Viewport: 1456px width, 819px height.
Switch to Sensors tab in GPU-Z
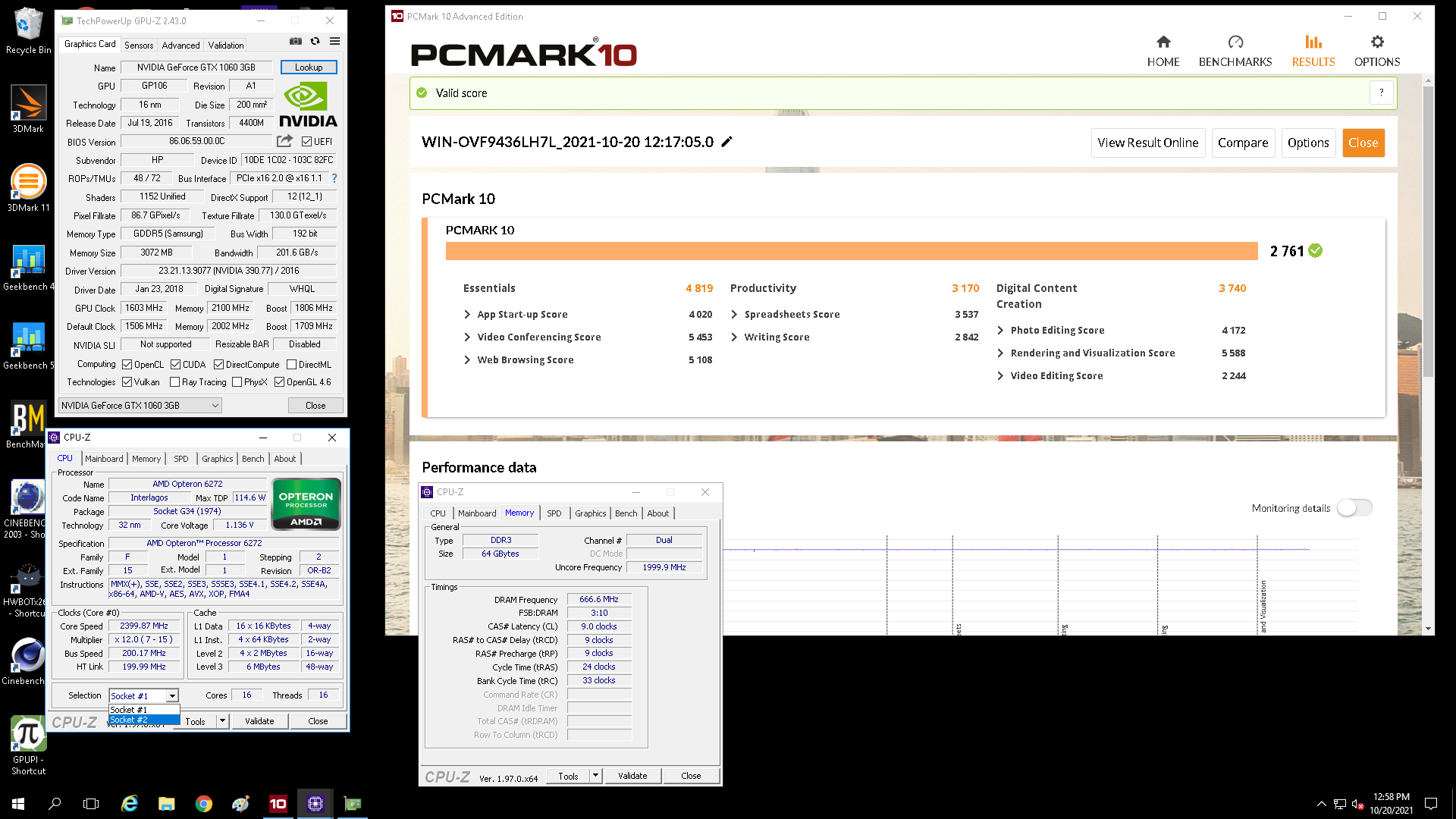[139, 45]
